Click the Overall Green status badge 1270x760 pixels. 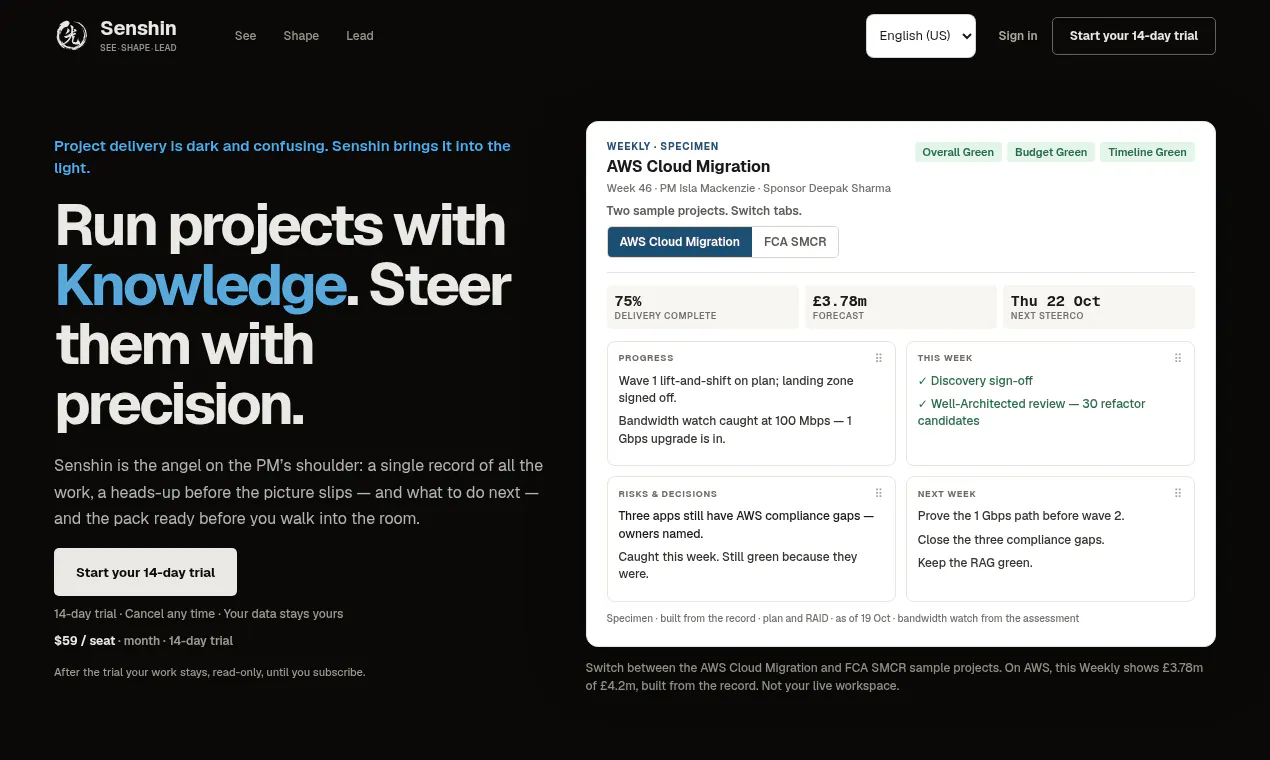[x=958, y=152]
